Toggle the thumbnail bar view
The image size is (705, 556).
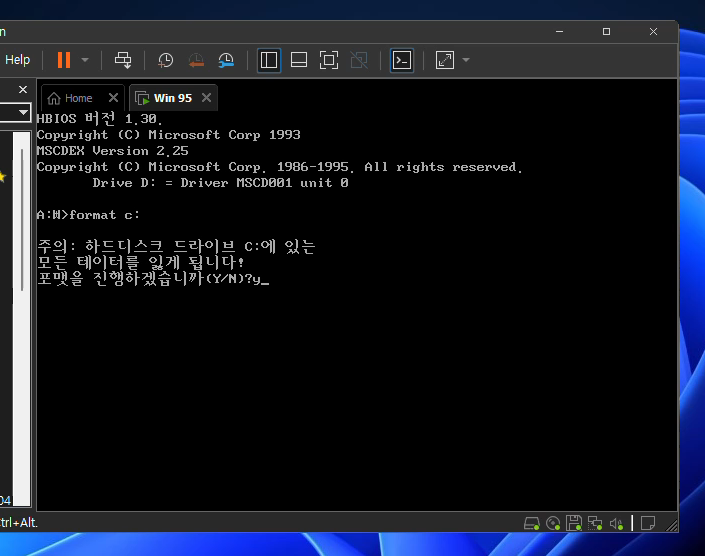[x=299, y=60]
